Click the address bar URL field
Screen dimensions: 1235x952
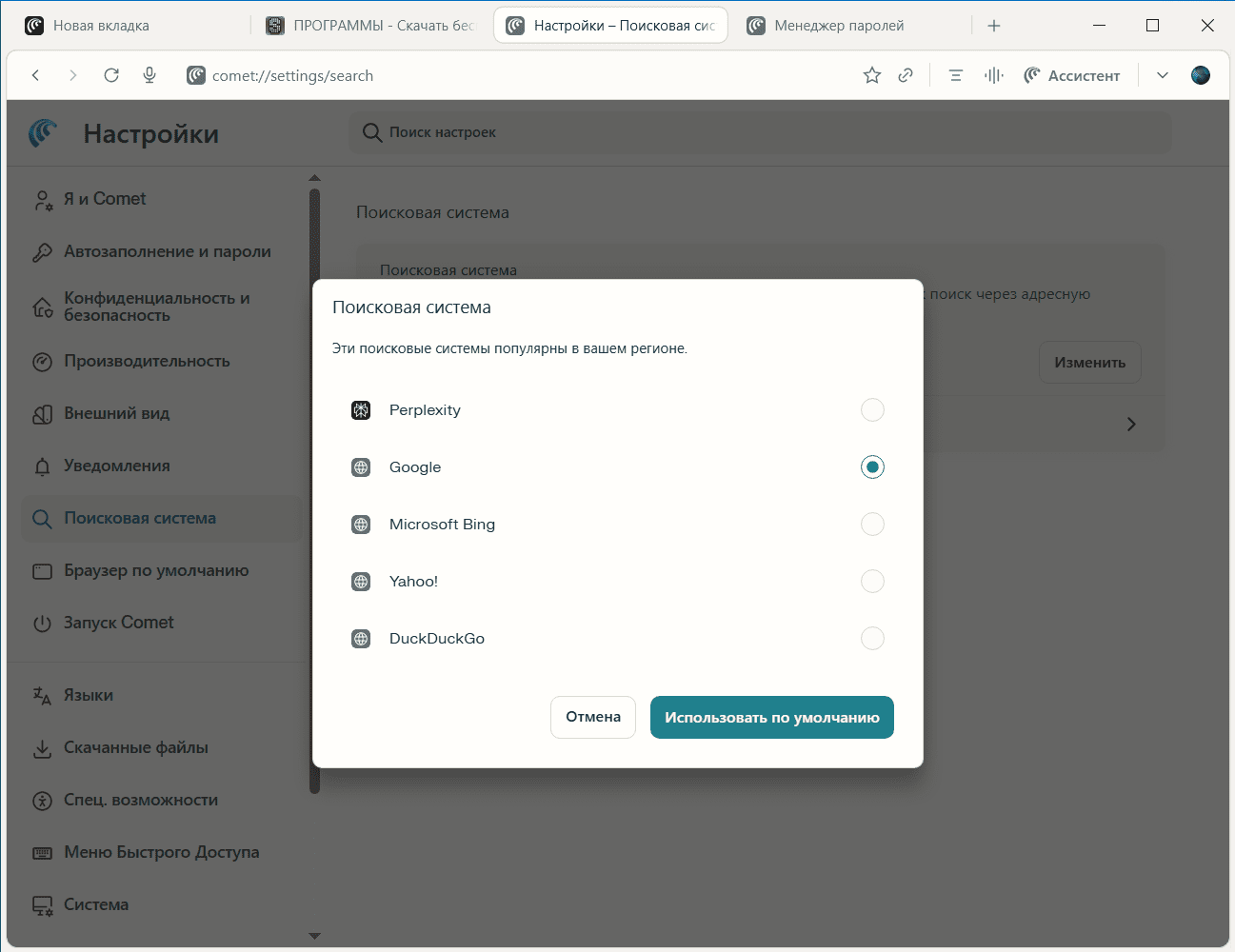pos(514,75)
